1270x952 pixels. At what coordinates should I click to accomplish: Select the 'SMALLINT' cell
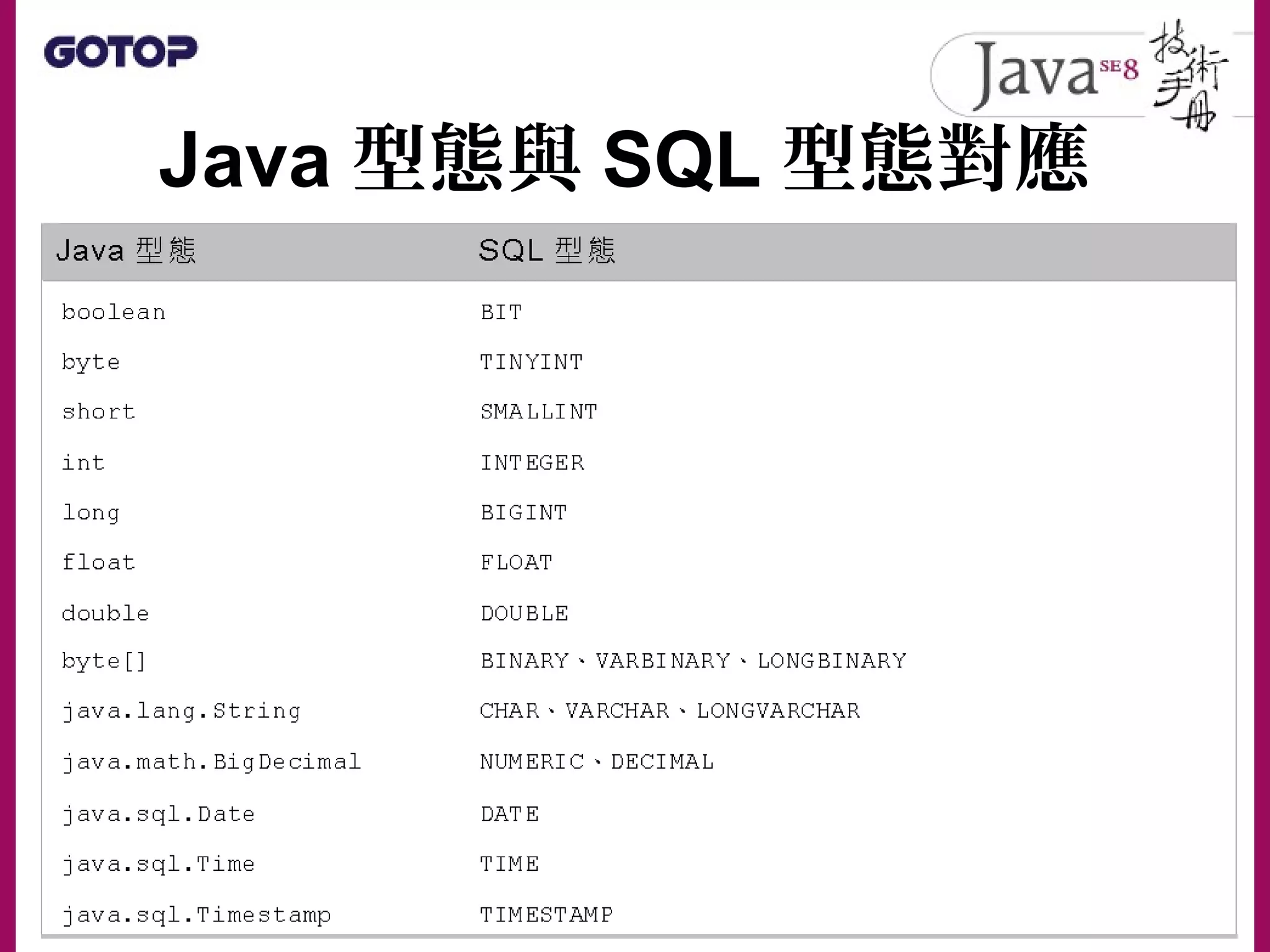(x=540, y=412)
